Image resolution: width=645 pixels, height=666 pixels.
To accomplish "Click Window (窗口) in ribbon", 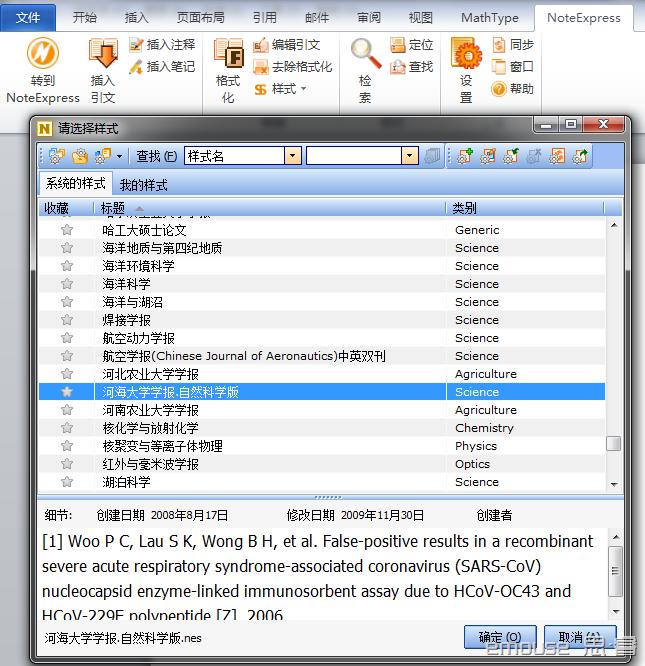I will 513,67.
